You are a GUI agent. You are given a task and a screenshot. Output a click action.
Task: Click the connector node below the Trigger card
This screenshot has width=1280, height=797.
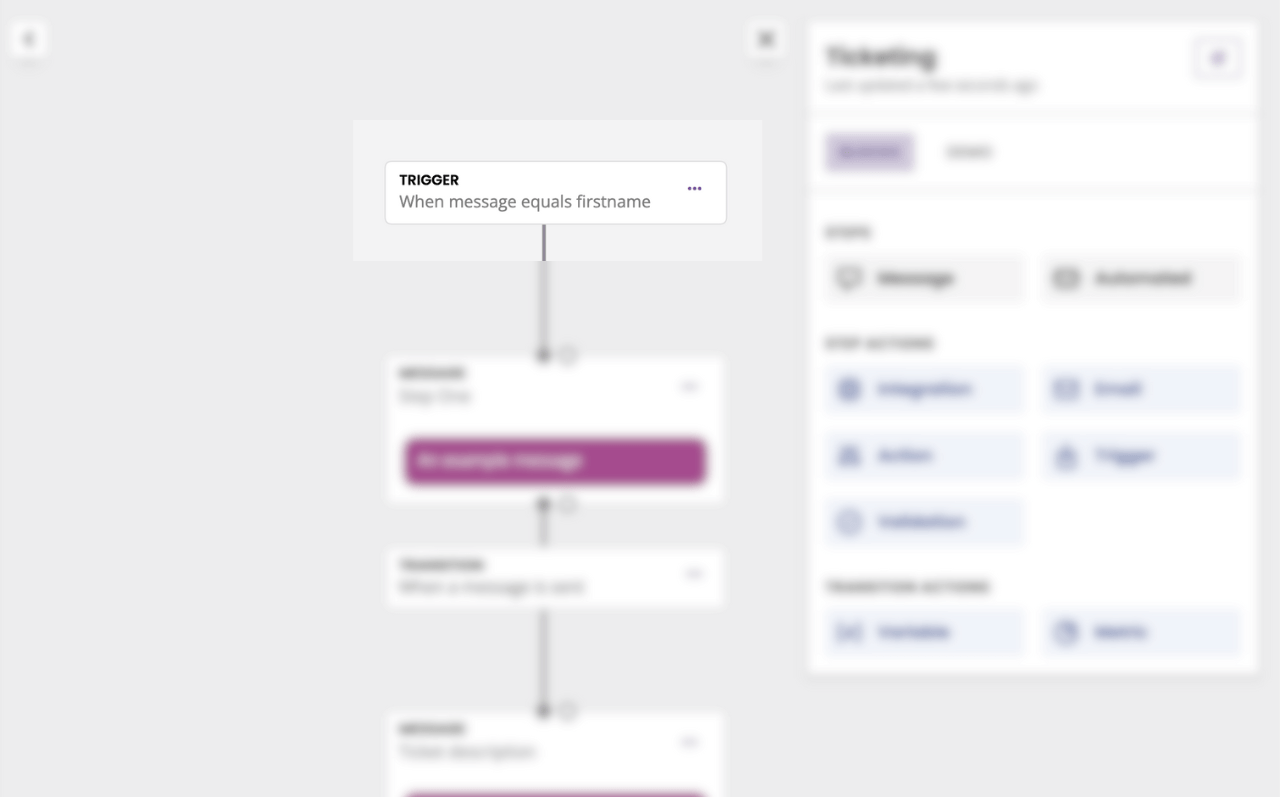tap(544, 355)
